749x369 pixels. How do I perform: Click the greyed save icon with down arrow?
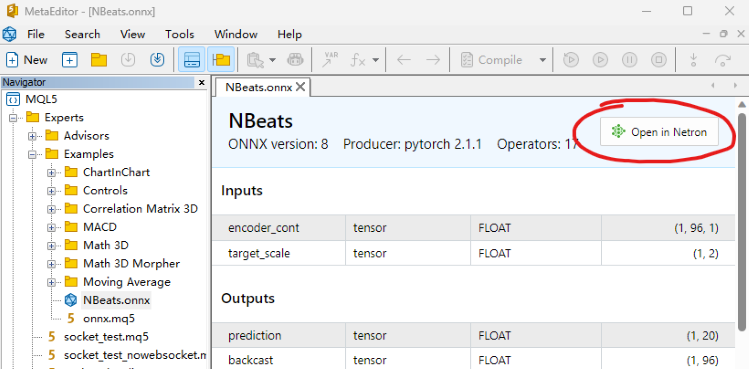click(128, 60)
